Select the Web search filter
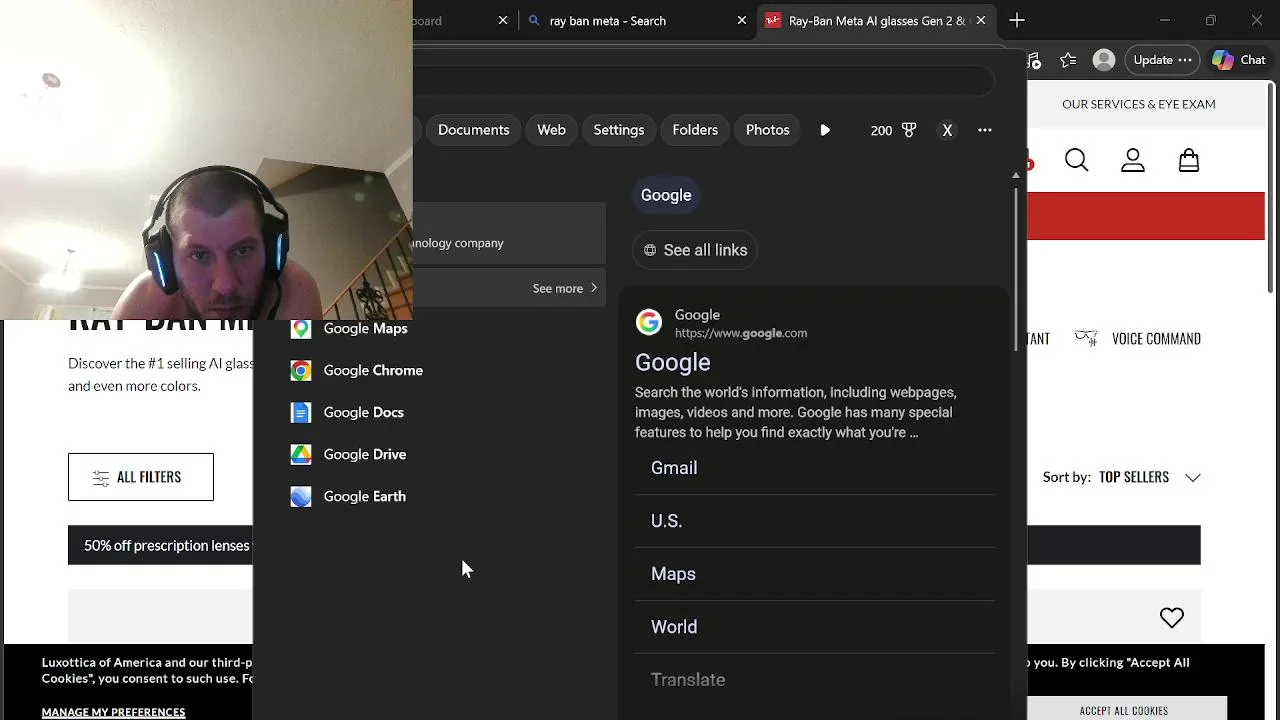Viewport: 1280px width, 720px height. pyautogui.click(x=551, y=130)
